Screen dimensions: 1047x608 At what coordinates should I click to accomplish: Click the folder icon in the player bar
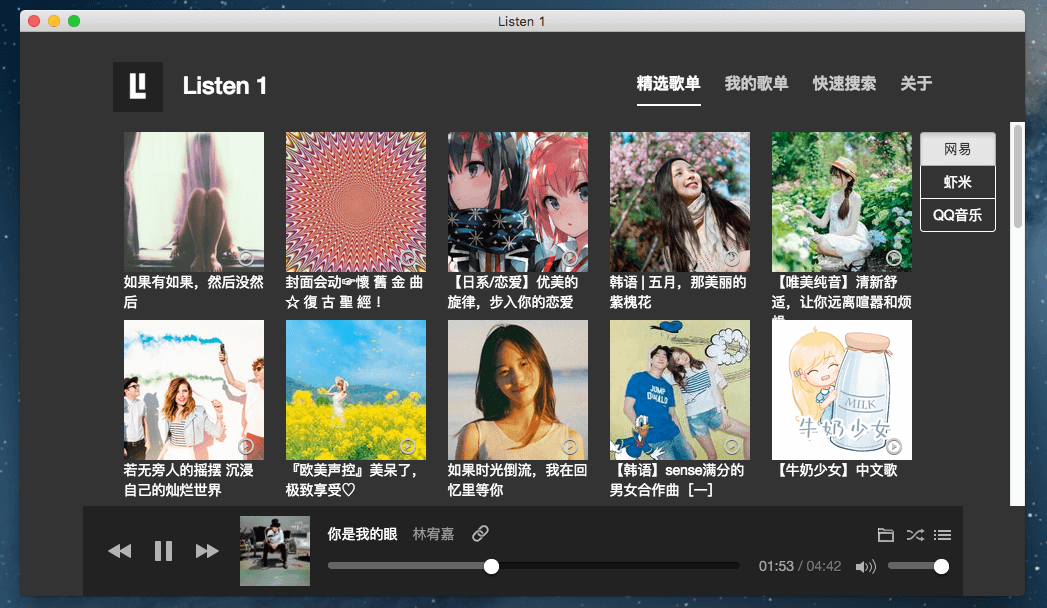tap(885, 534)
